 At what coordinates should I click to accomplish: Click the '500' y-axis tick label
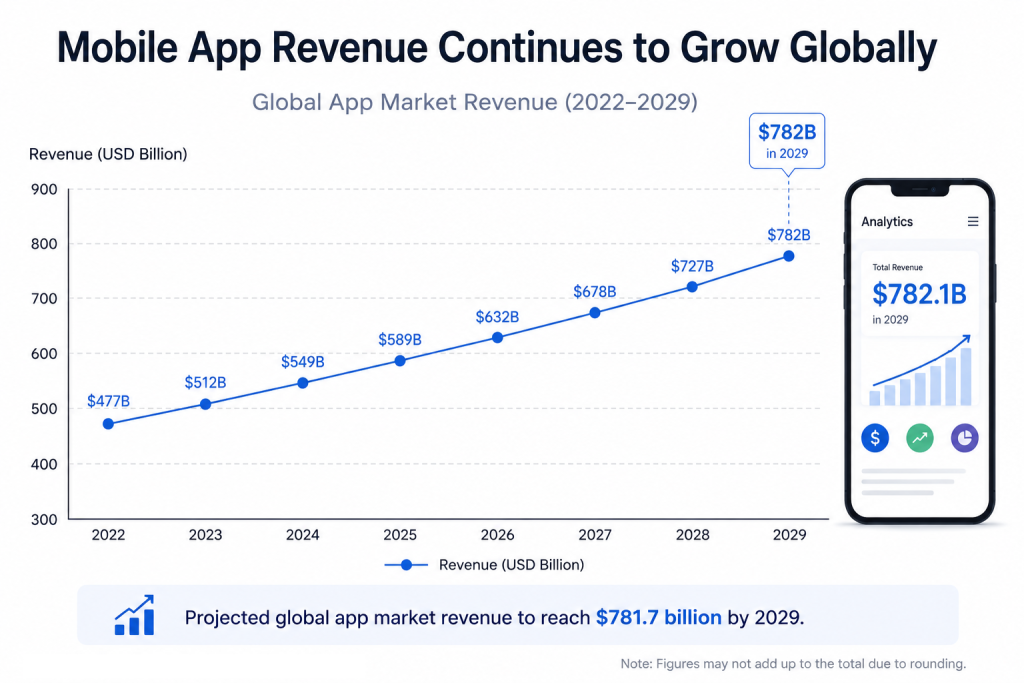coord(44,409)
